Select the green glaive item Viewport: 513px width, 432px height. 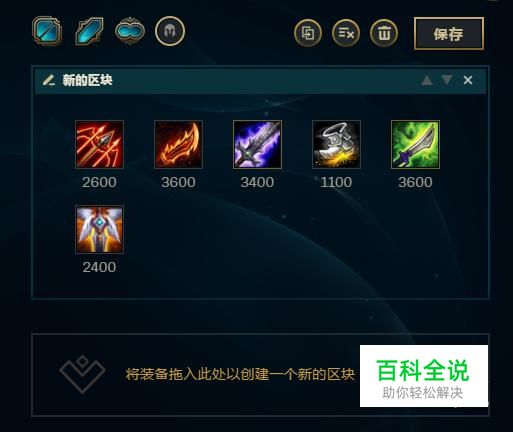click(415, 144)
